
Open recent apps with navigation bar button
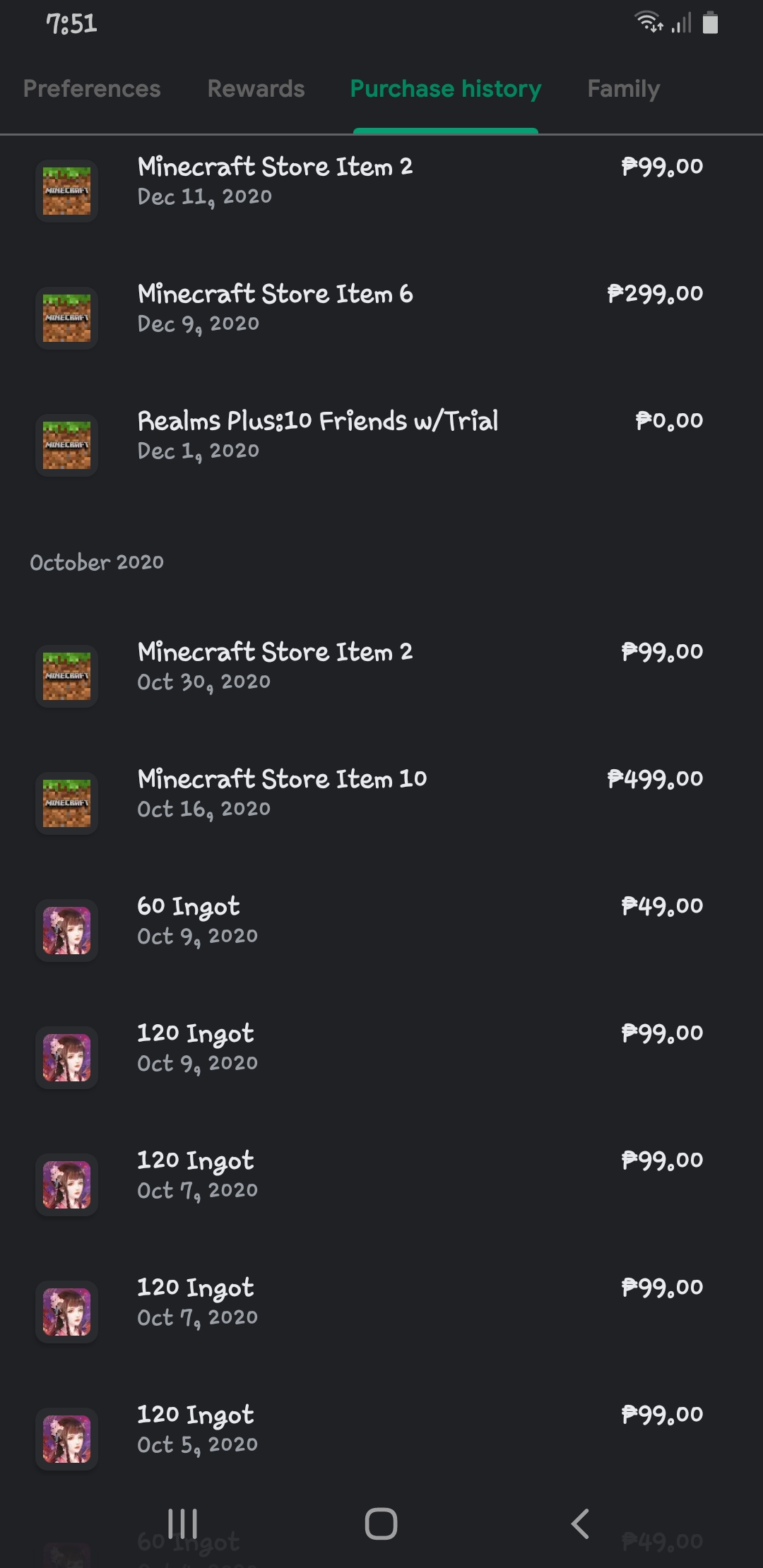pyautogui.click(x=182, y=1524)
